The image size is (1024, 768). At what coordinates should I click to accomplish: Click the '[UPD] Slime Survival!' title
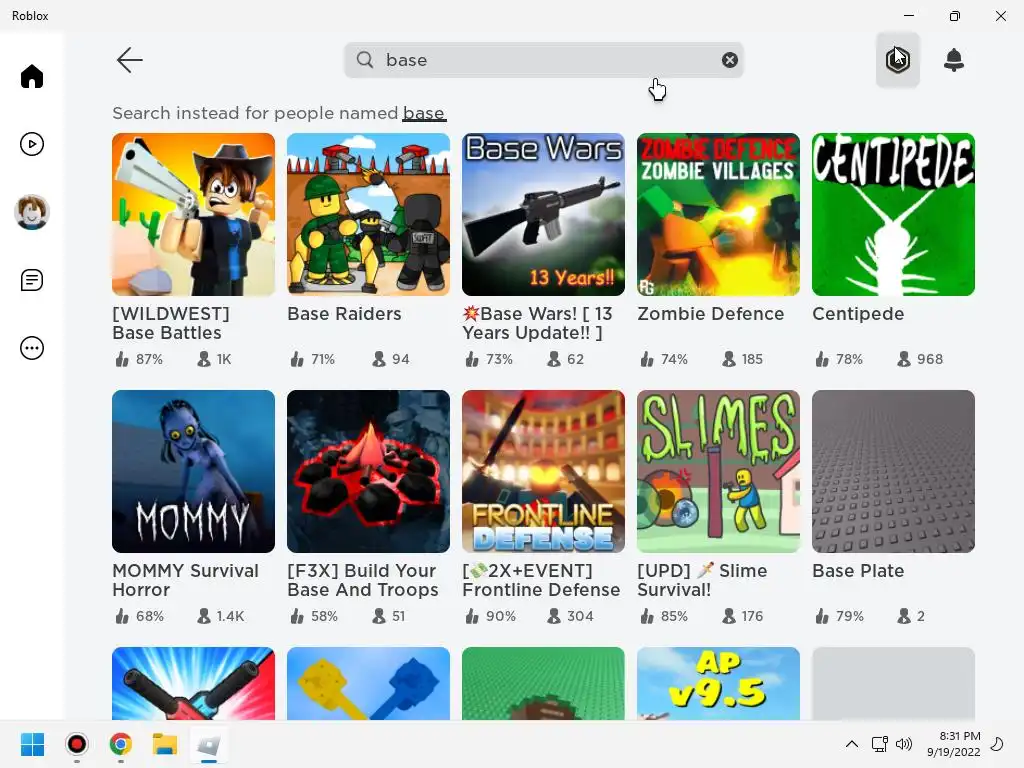coord(702,580)
